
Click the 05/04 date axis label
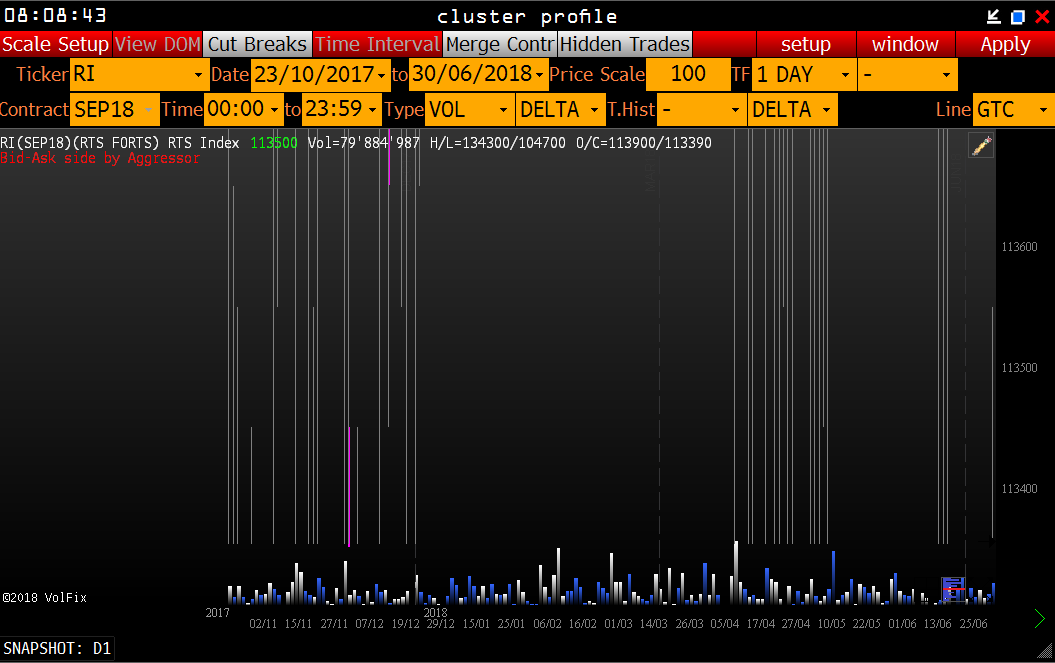coord(725,624)
